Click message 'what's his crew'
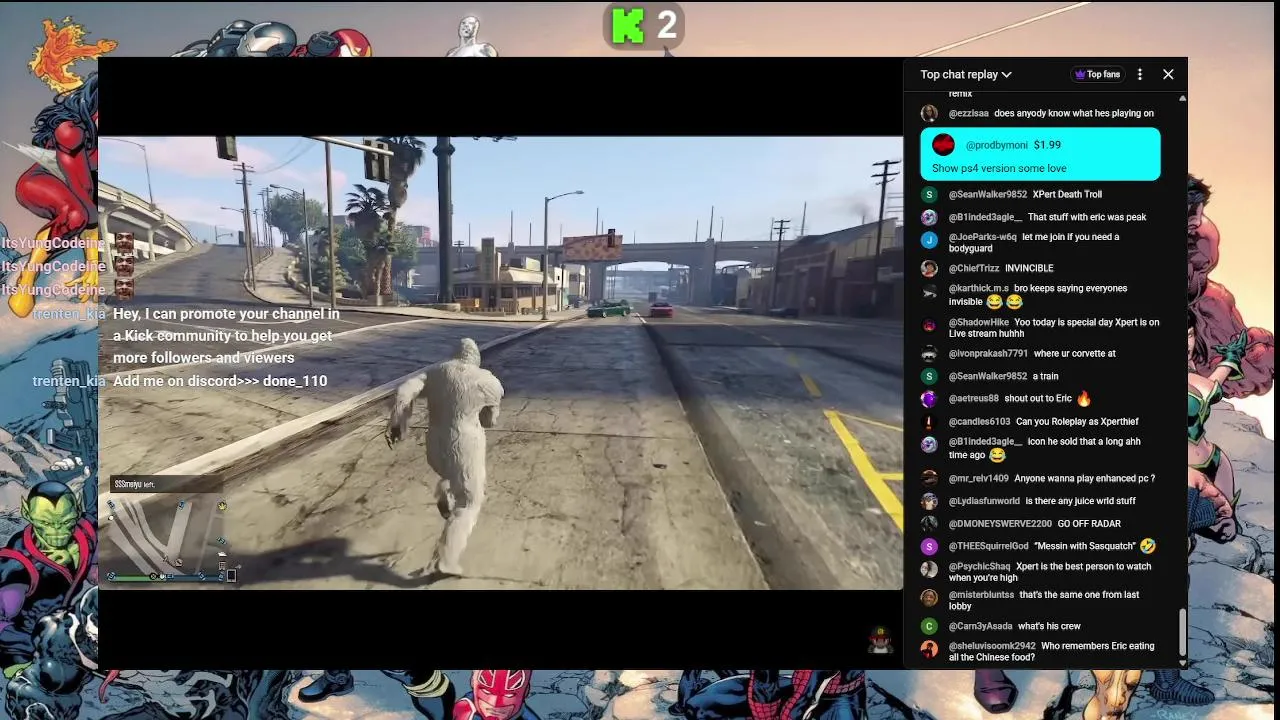 click(x=1049, y=626)
